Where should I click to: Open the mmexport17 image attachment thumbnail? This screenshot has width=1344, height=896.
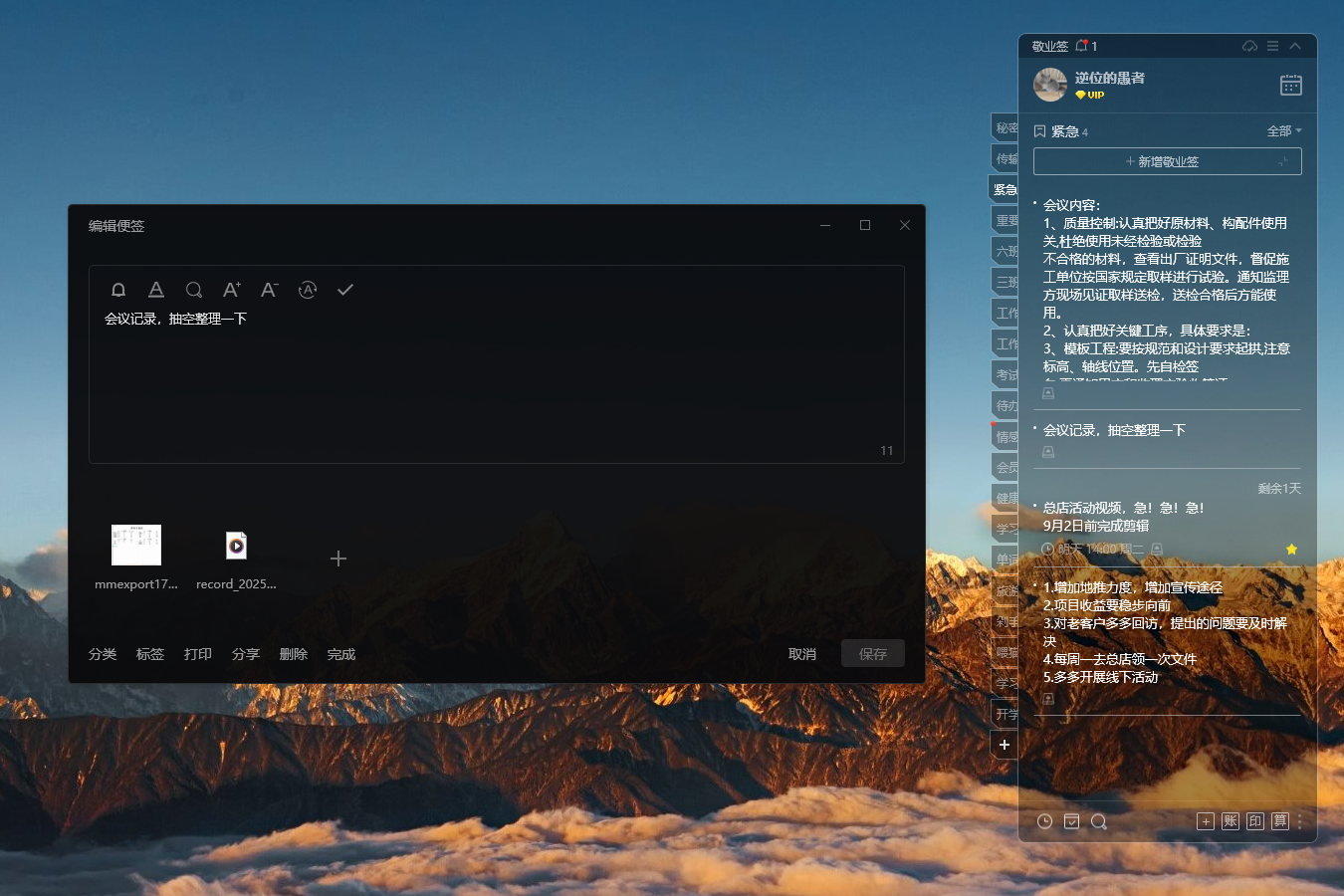point(136,545)
